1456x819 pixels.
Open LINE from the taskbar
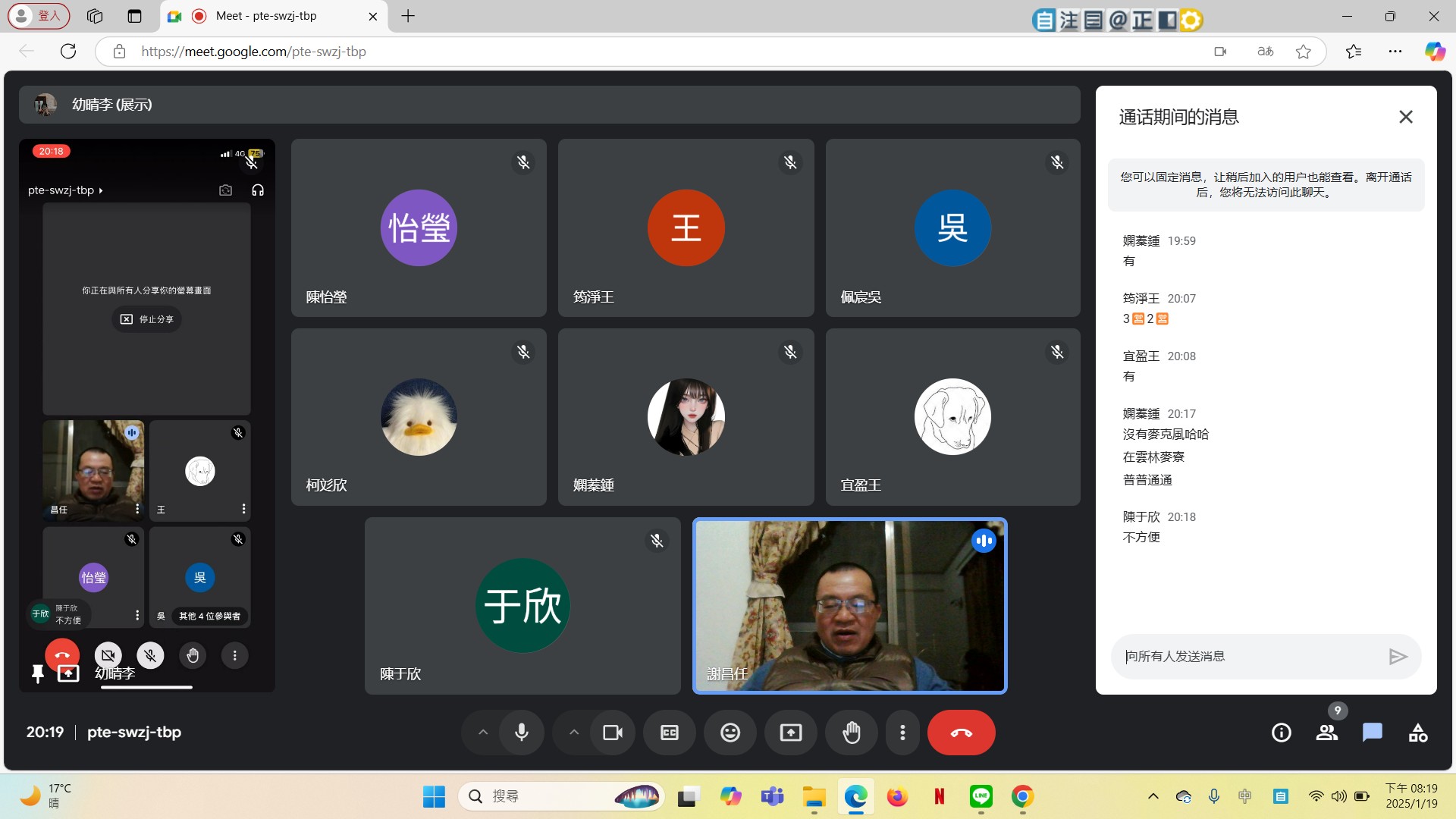[x=981, y=796]
